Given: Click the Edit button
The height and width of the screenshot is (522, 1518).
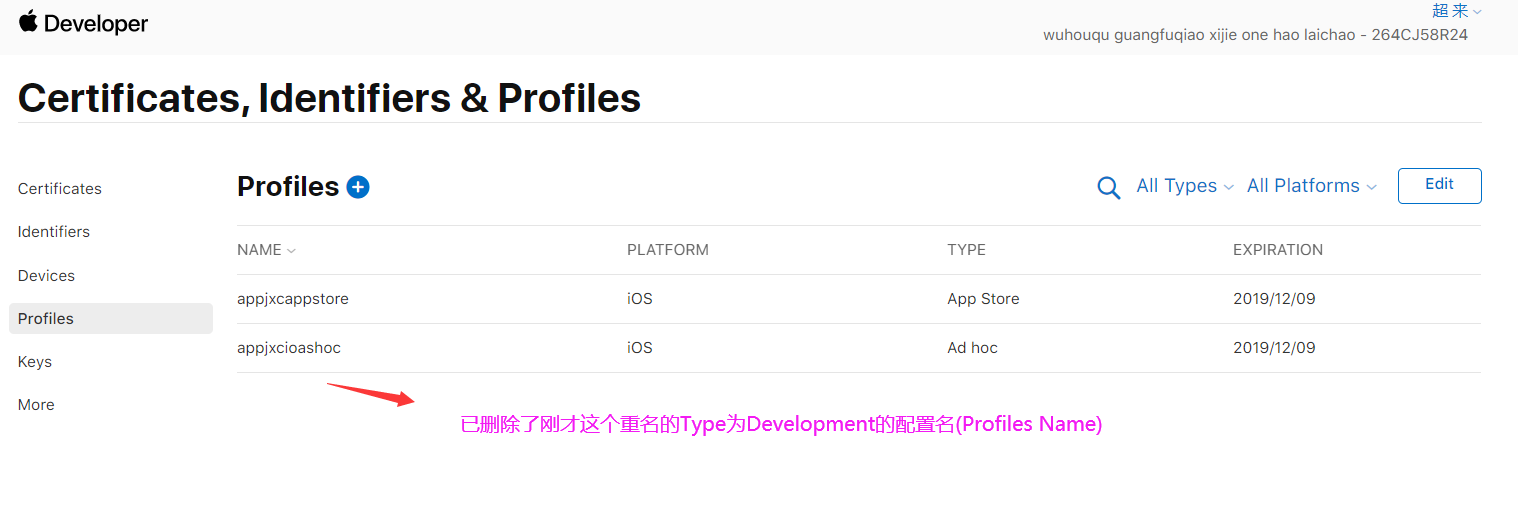Looking at the screenshot, I should coord(1439,185).
